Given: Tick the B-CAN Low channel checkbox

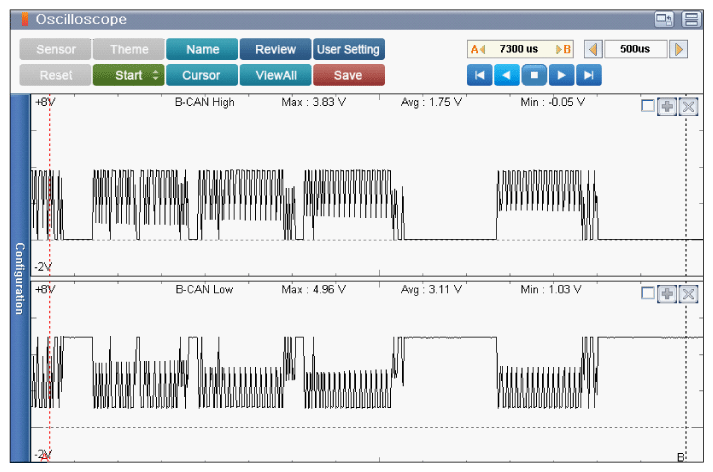Looking at the screenshot, I should [x=648, y=293].
